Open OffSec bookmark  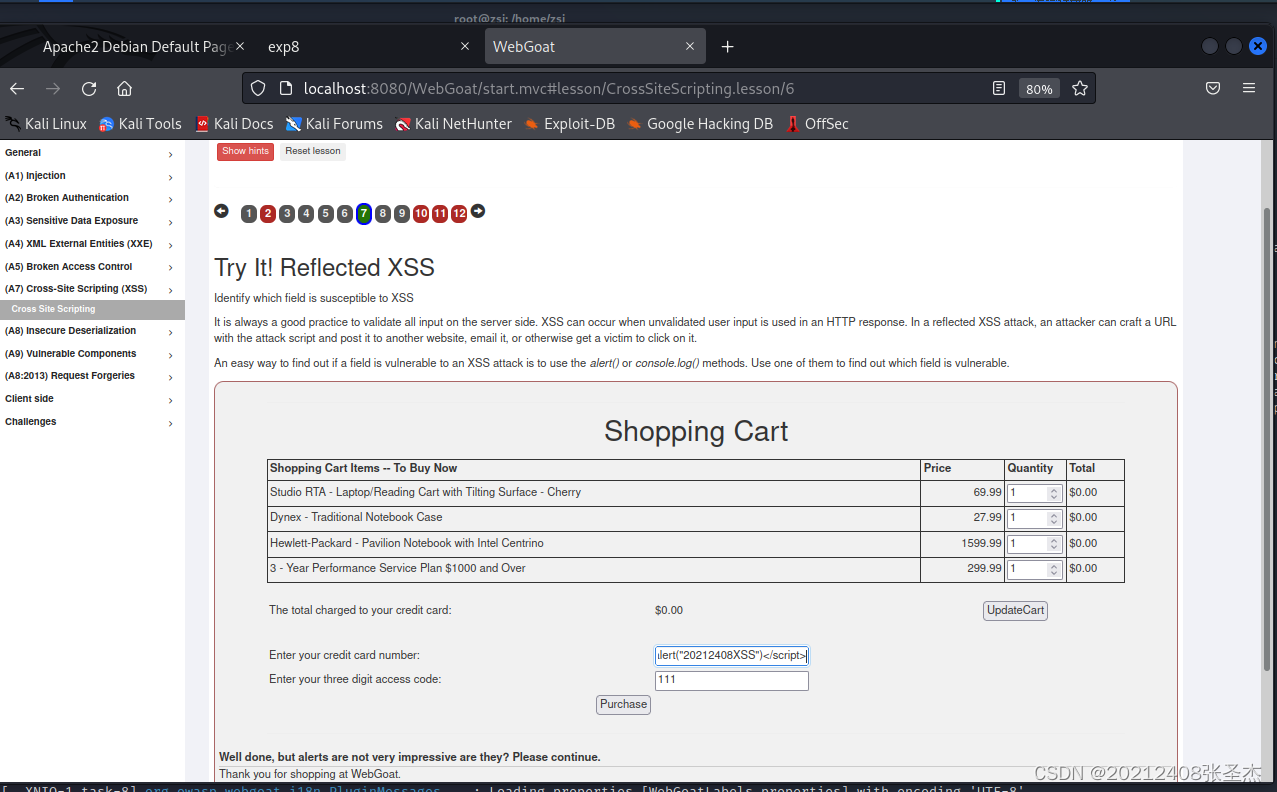(817, 124)
